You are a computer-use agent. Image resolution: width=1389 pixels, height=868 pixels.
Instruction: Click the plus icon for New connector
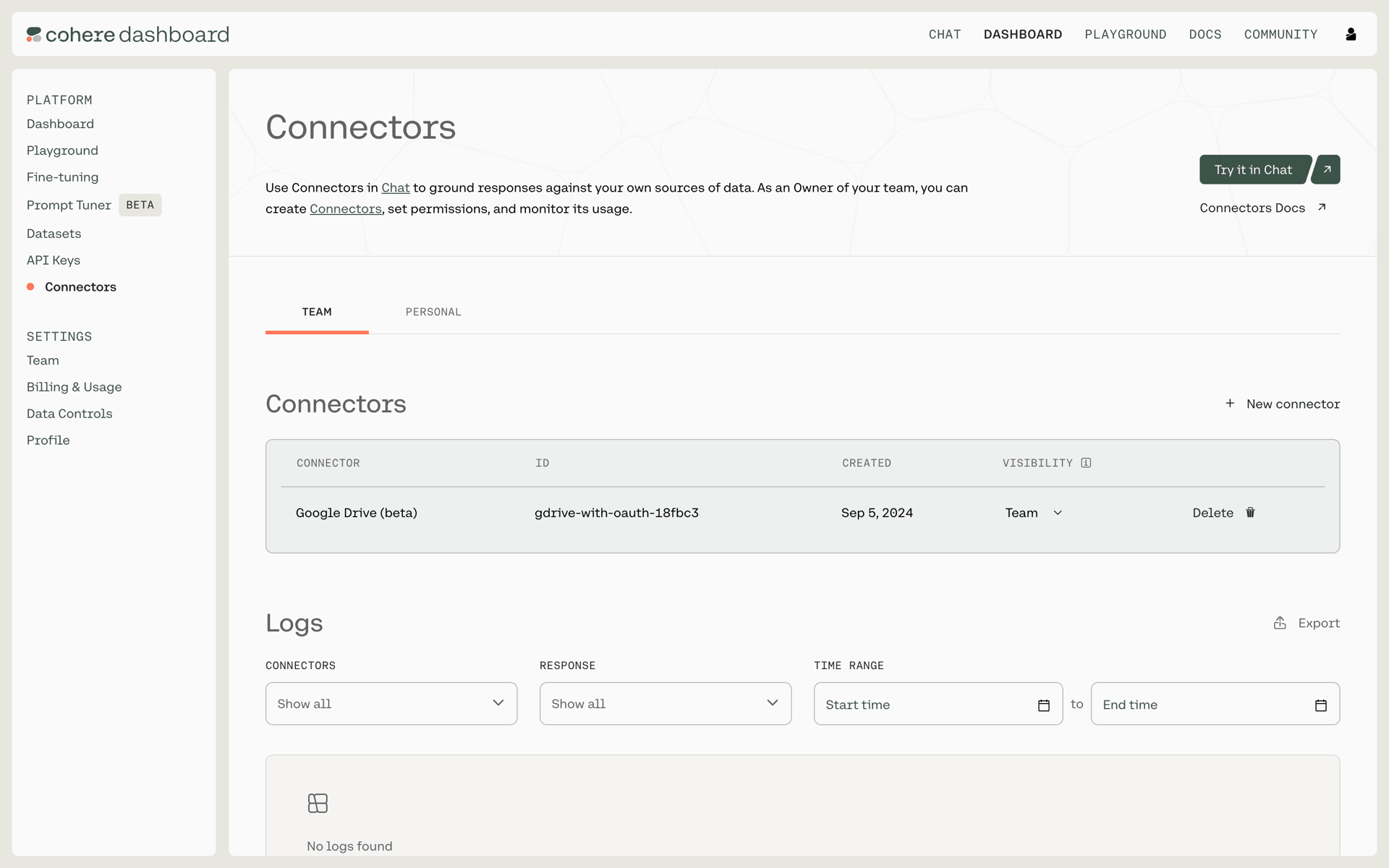(x=1230, y=403)
